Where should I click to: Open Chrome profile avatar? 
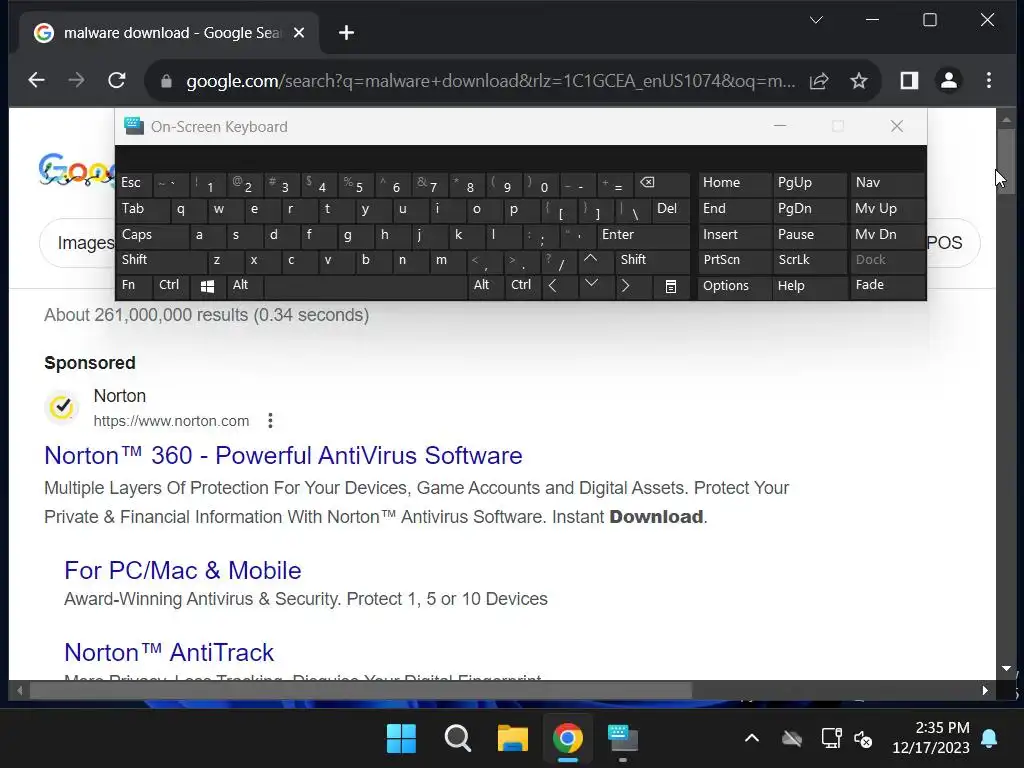(x=949, y=80)
